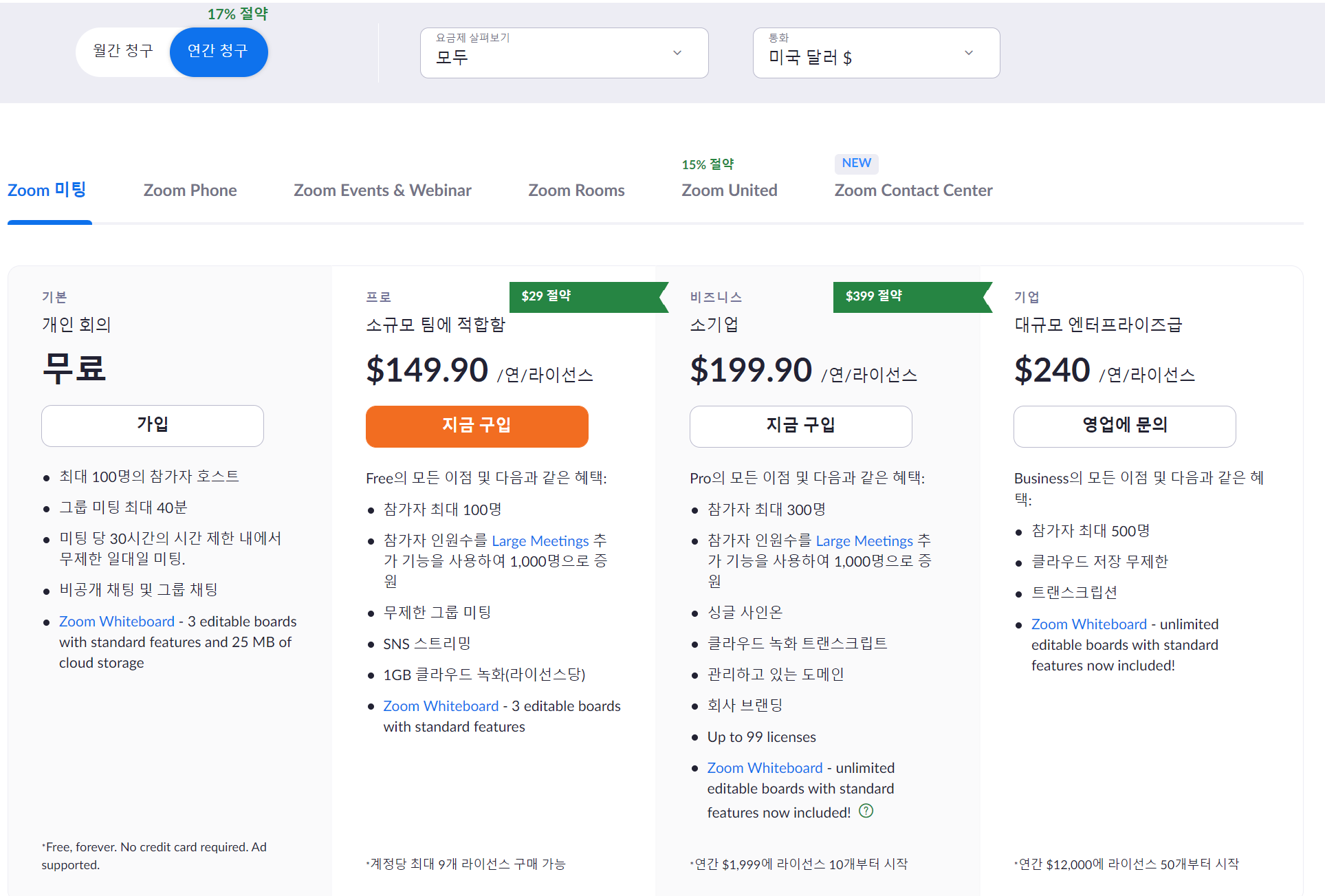Open Large Meetings link in Business plan
The height and width of the screenshot is (896, 1325).
point(864,541)
